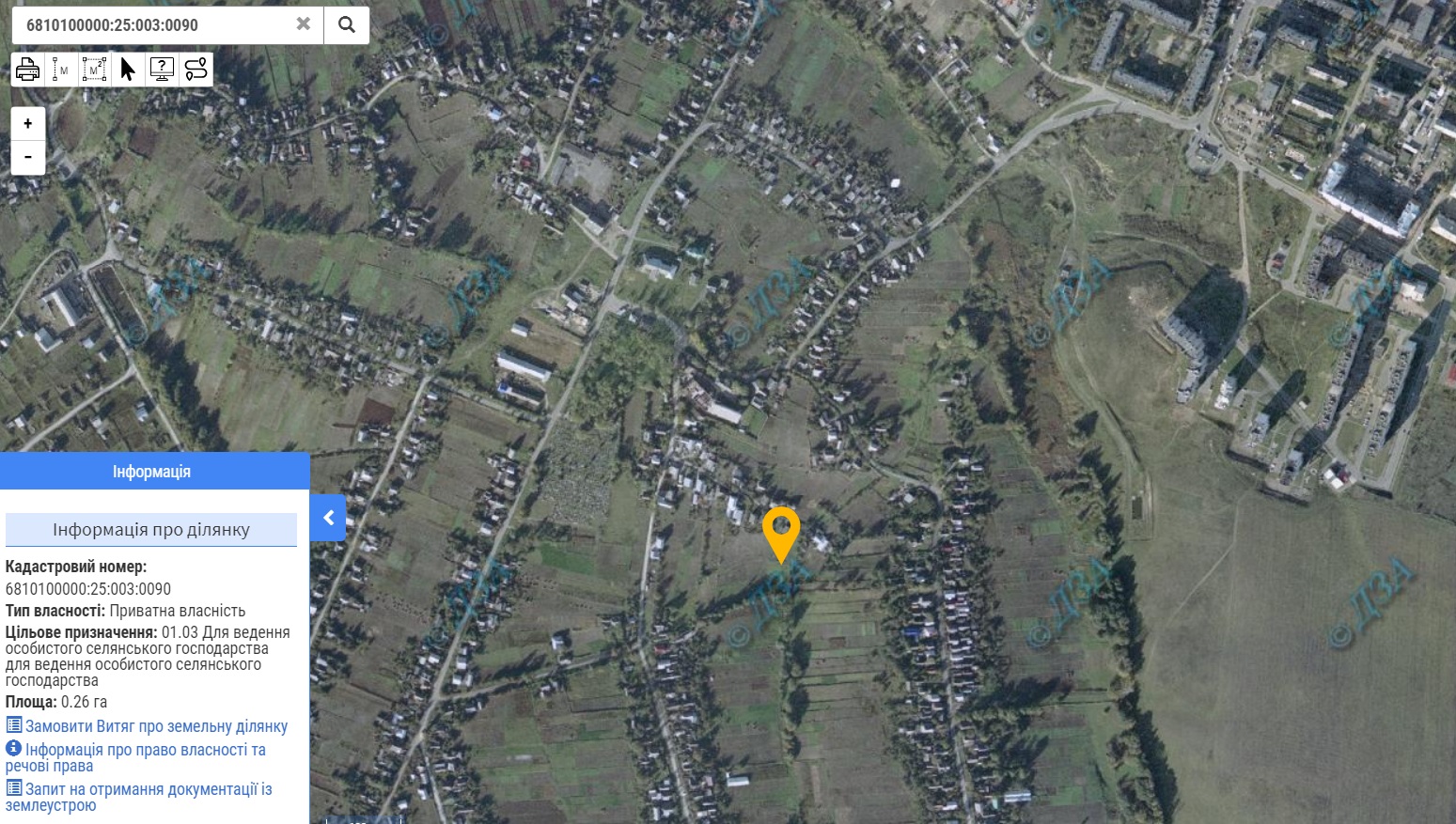This screenshot has width=1456, height=824.
Task: Zoom in with the plus button
Action: (28, 123)
